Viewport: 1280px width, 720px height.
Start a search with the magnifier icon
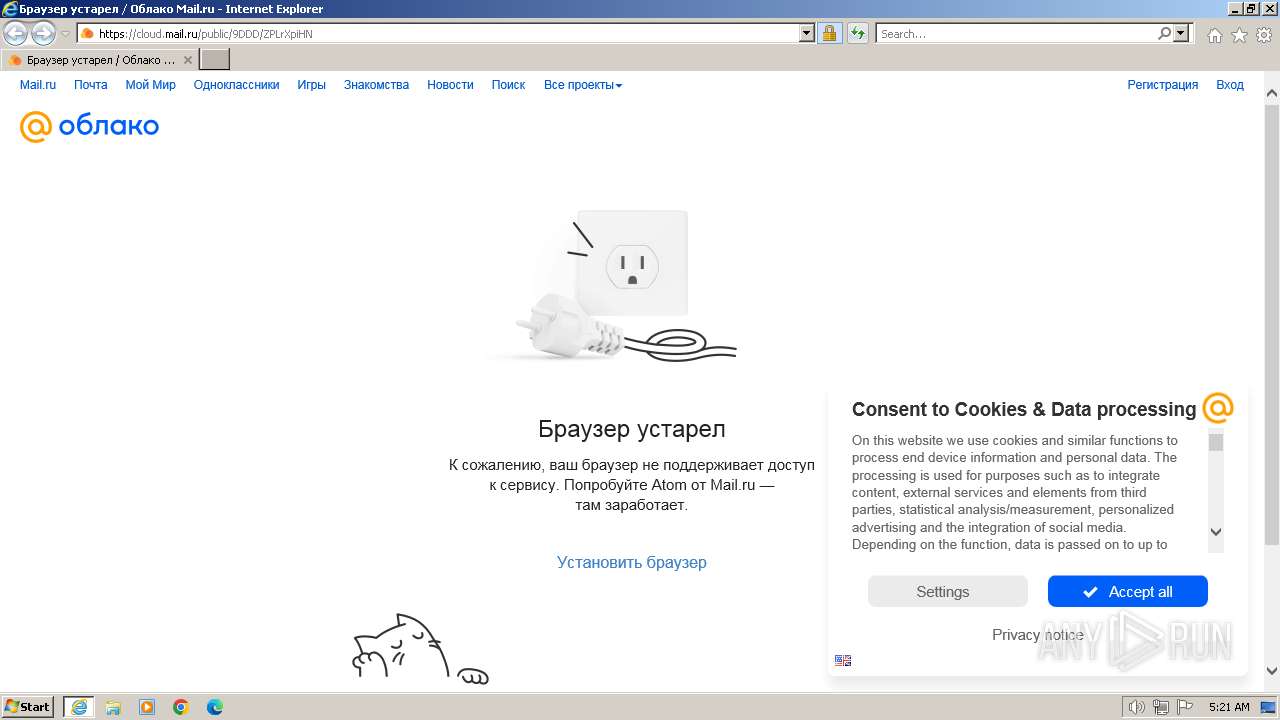[x=1164, y=33]
